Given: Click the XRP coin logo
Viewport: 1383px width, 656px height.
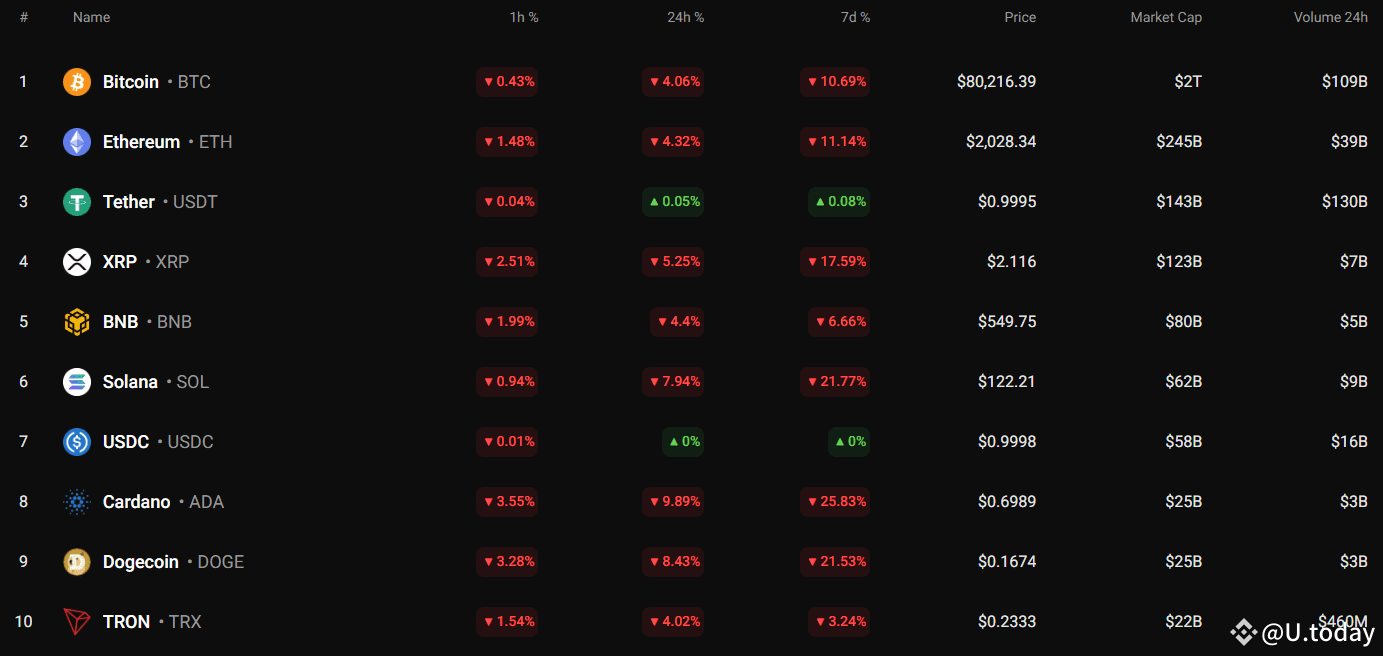Looking at the screenshot, I should [77, 261].
